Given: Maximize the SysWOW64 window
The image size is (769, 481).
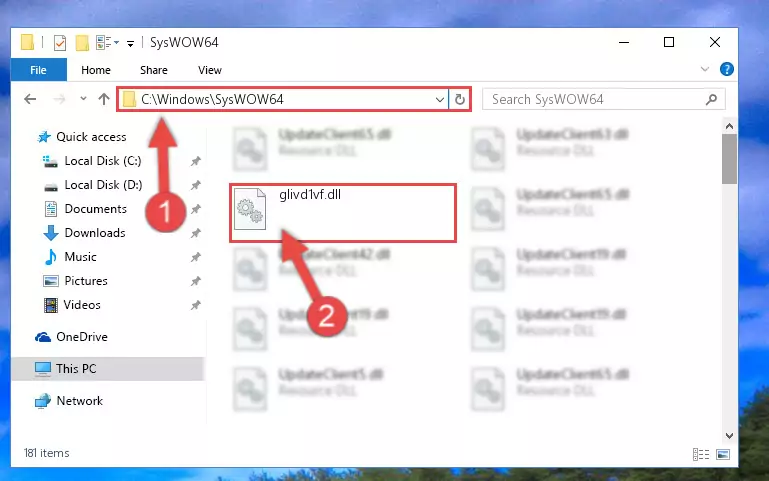Looking at the screenshot, I should (668, 42).
